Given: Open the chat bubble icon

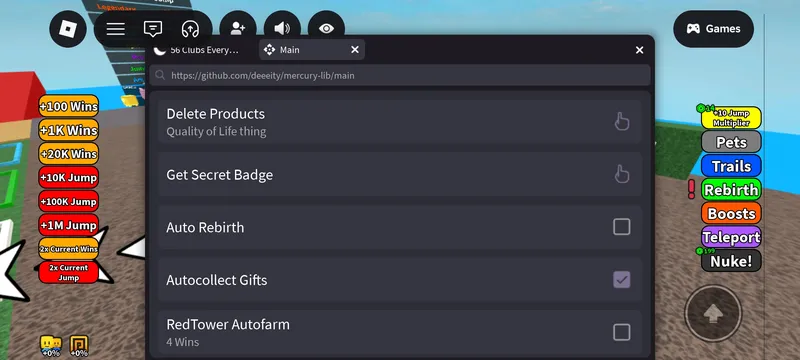Looking at the screenshot, I should tap(153, 29).
